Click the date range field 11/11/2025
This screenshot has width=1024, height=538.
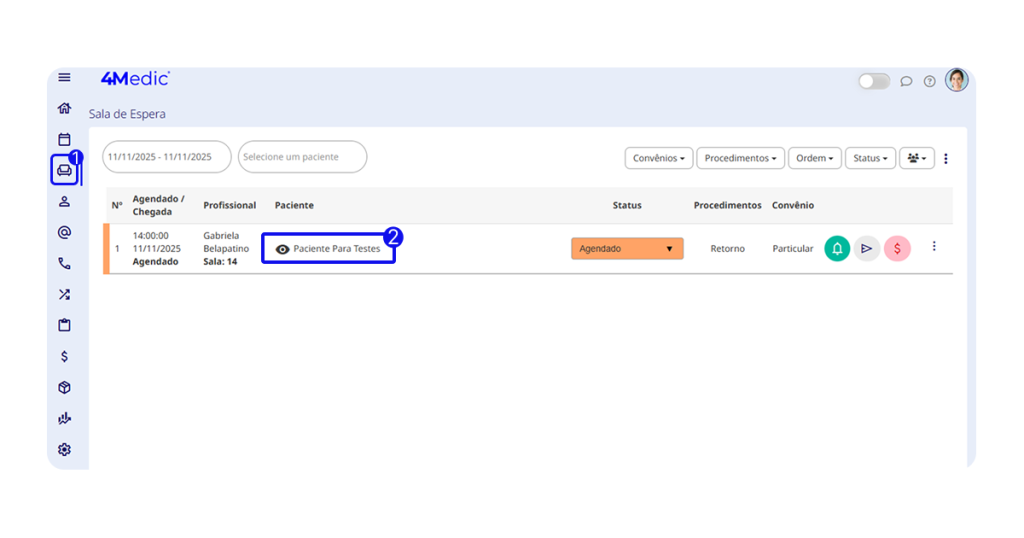point(166,157)
